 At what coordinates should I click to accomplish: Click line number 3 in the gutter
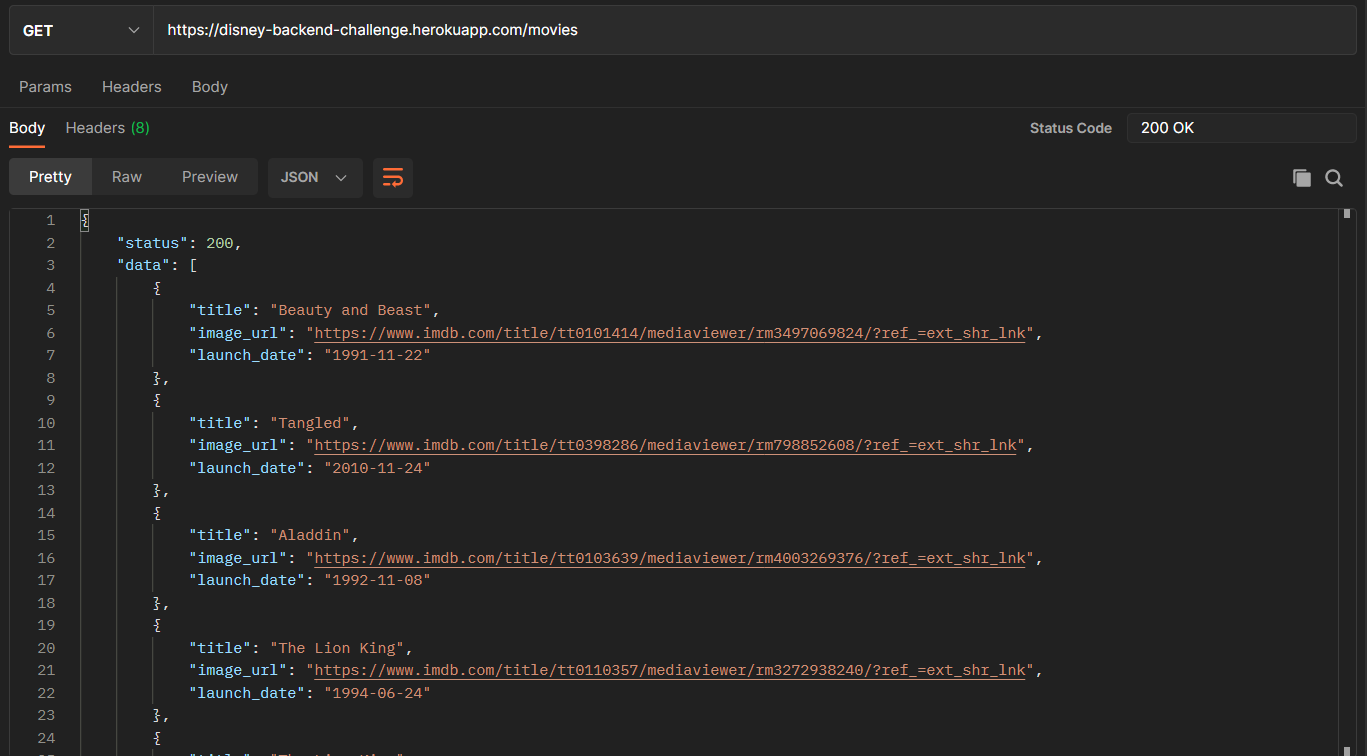pos(50,265)
